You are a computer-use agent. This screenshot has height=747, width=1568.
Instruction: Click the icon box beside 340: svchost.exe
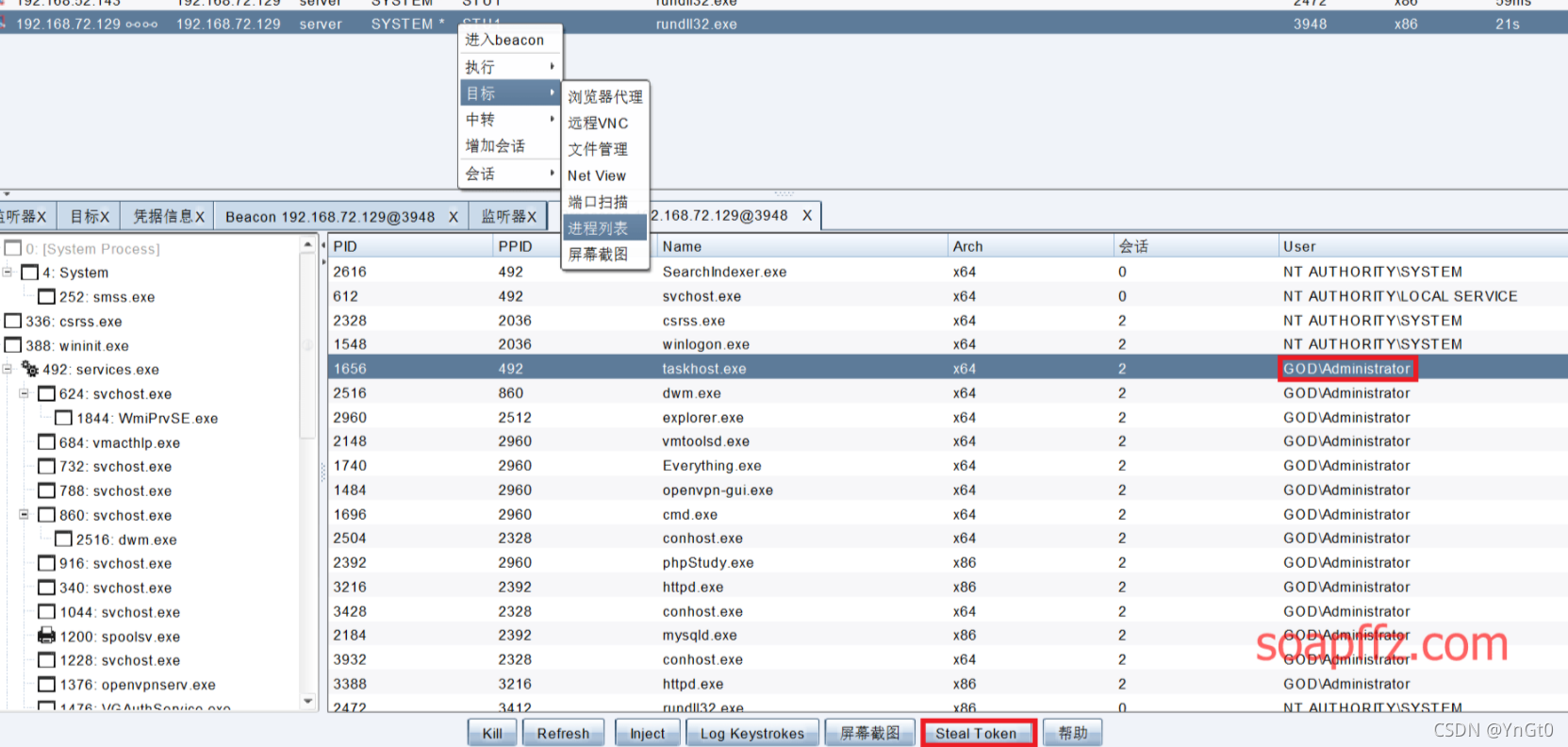pyautogui.click(x=47, y=588)
